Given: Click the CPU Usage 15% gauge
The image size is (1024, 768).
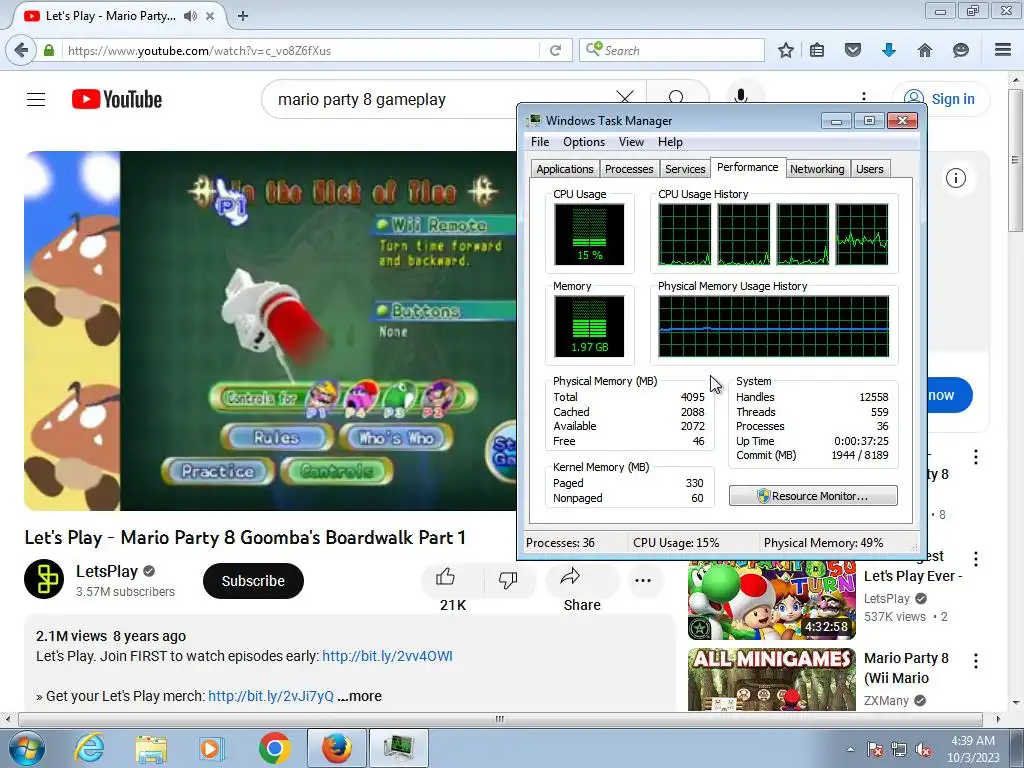Looking at the screenshot, I should (x=589, y=234).
